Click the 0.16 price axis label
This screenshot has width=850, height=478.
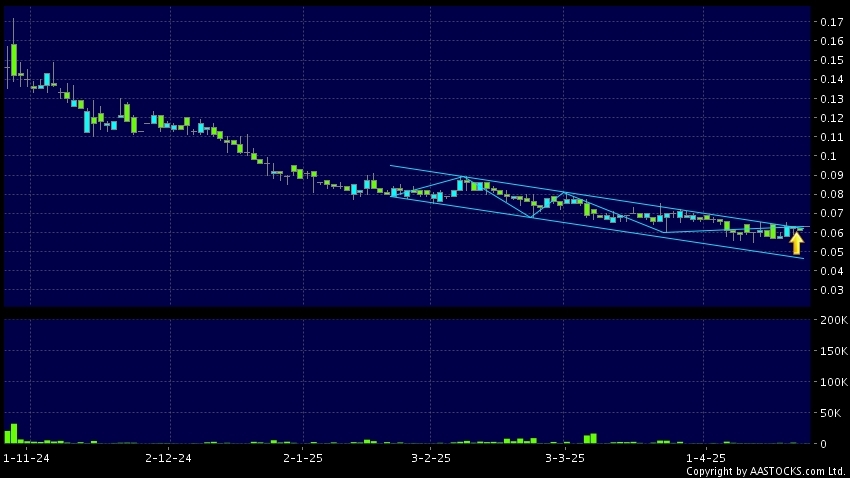point(832,41)
